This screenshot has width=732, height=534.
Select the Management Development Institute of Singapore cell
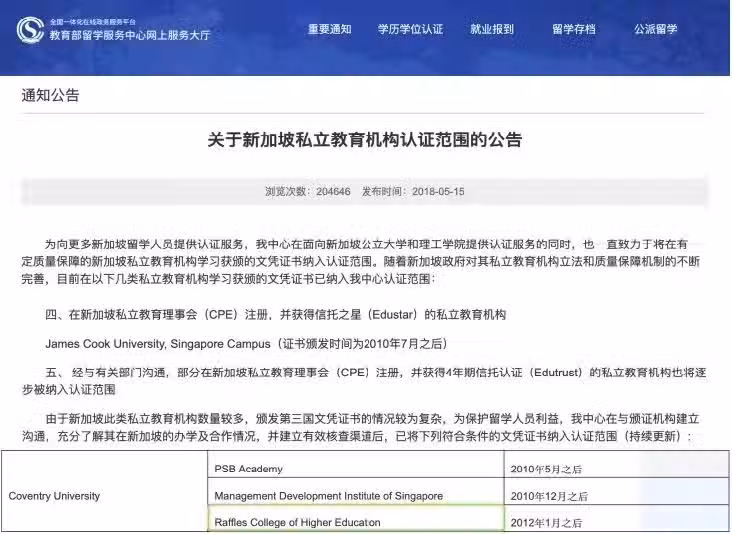[x=356, y=491]
